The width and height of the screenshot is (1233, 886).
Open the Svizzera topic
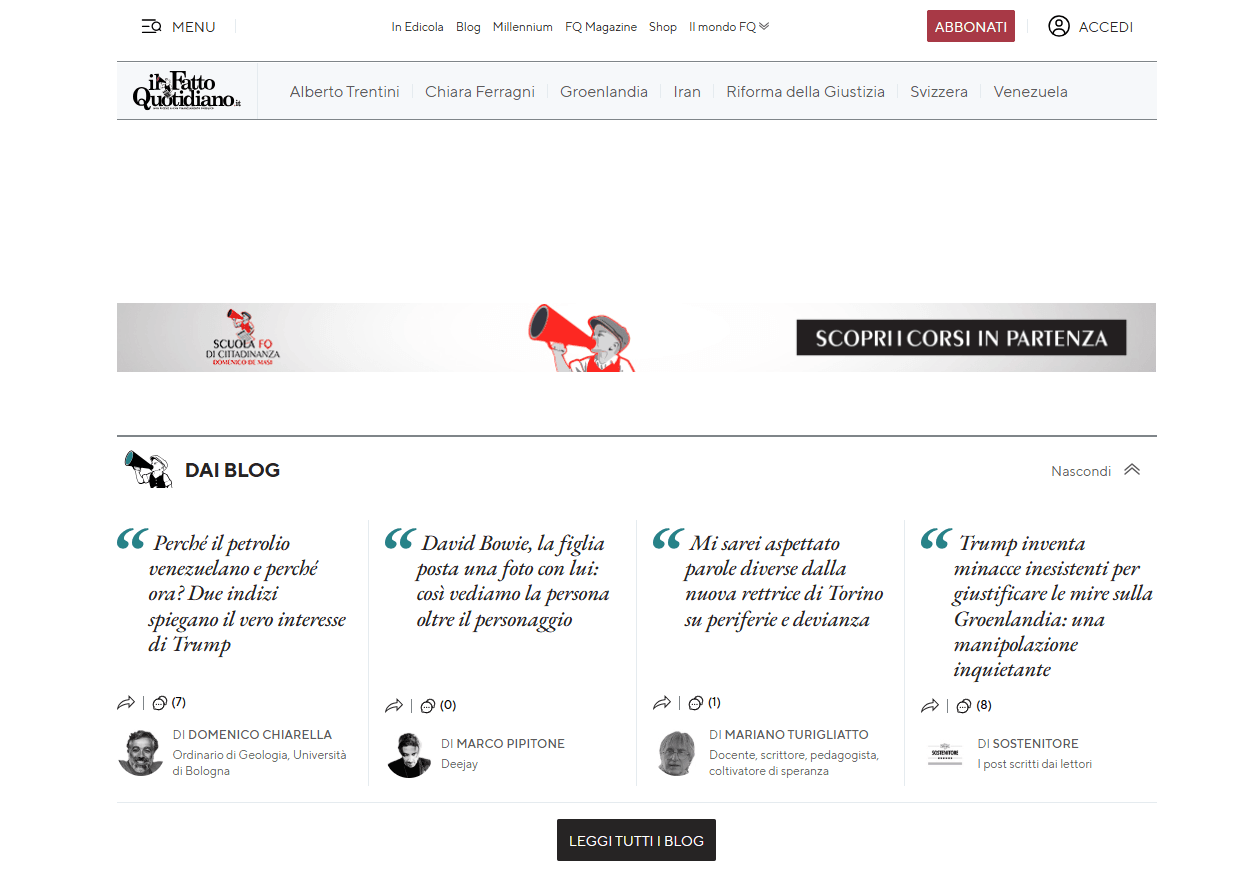coord(939,91)
